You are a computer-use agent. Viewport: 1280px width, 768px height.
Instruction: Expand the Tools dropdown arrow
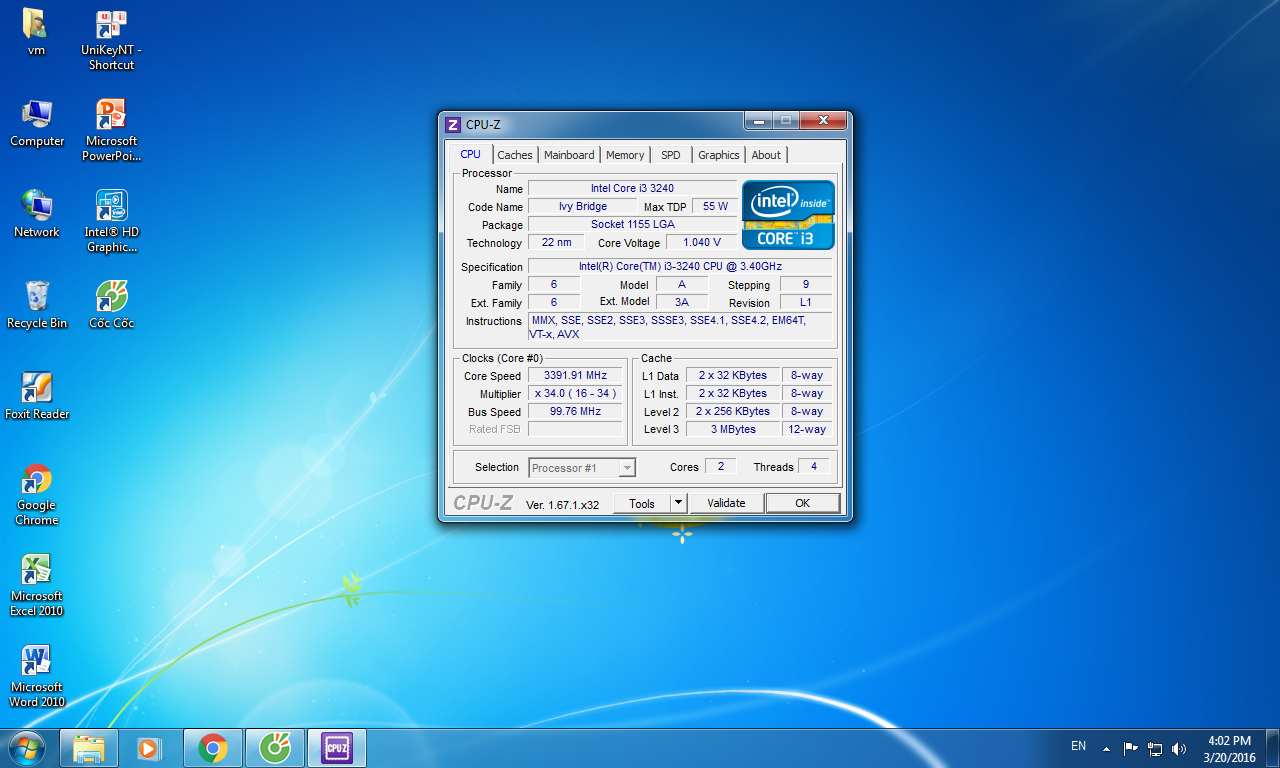point(678,503)
